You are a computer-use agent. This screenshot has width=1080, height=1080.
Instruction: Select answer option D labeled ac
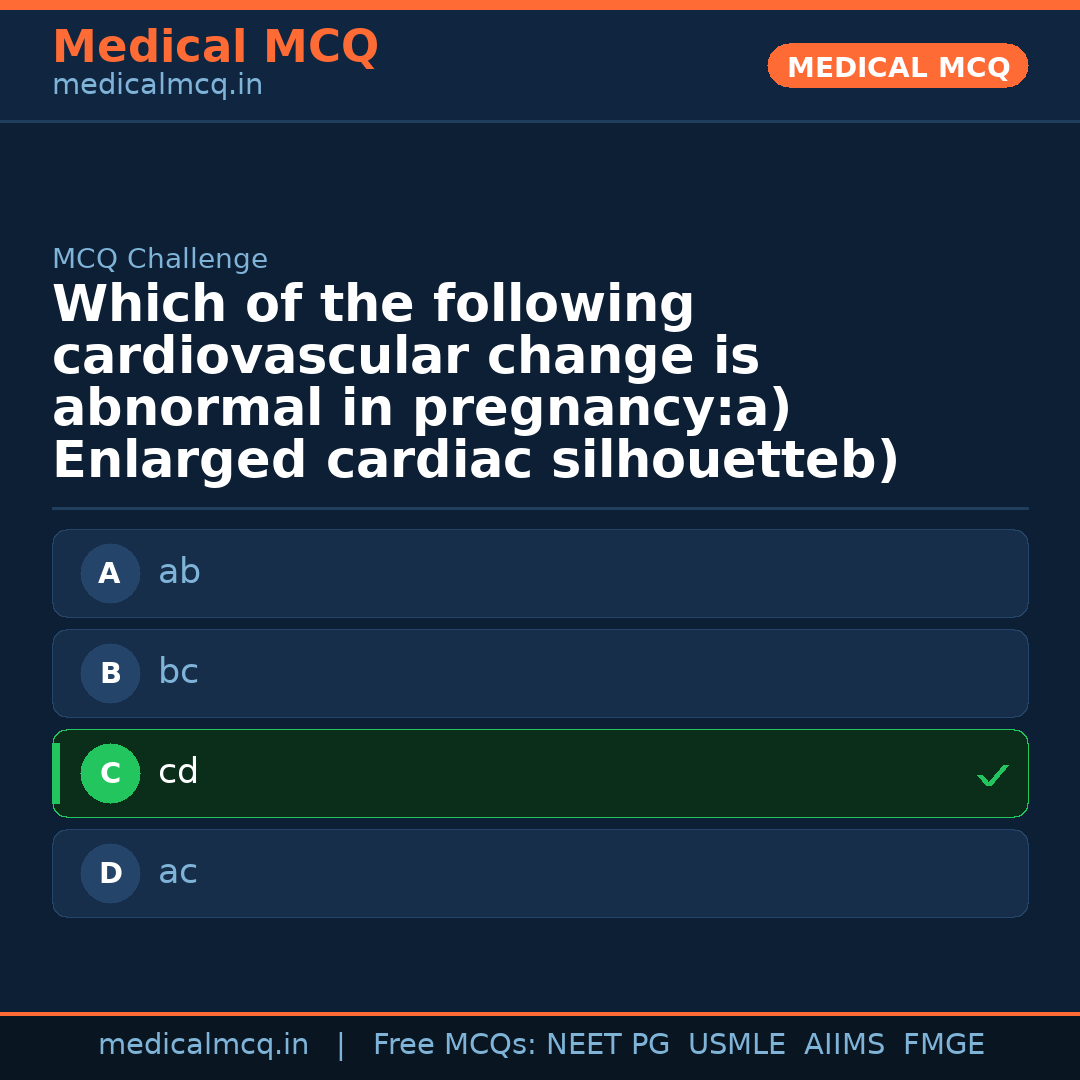540,873
